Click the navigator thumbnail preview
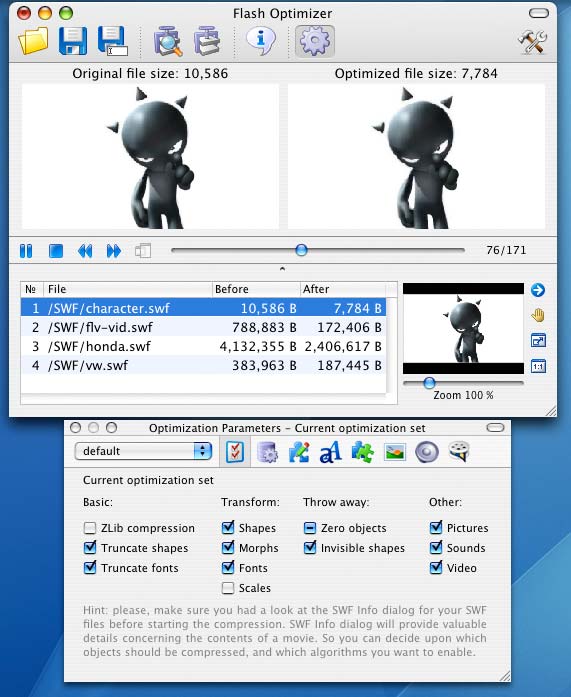 coord(463,328)
